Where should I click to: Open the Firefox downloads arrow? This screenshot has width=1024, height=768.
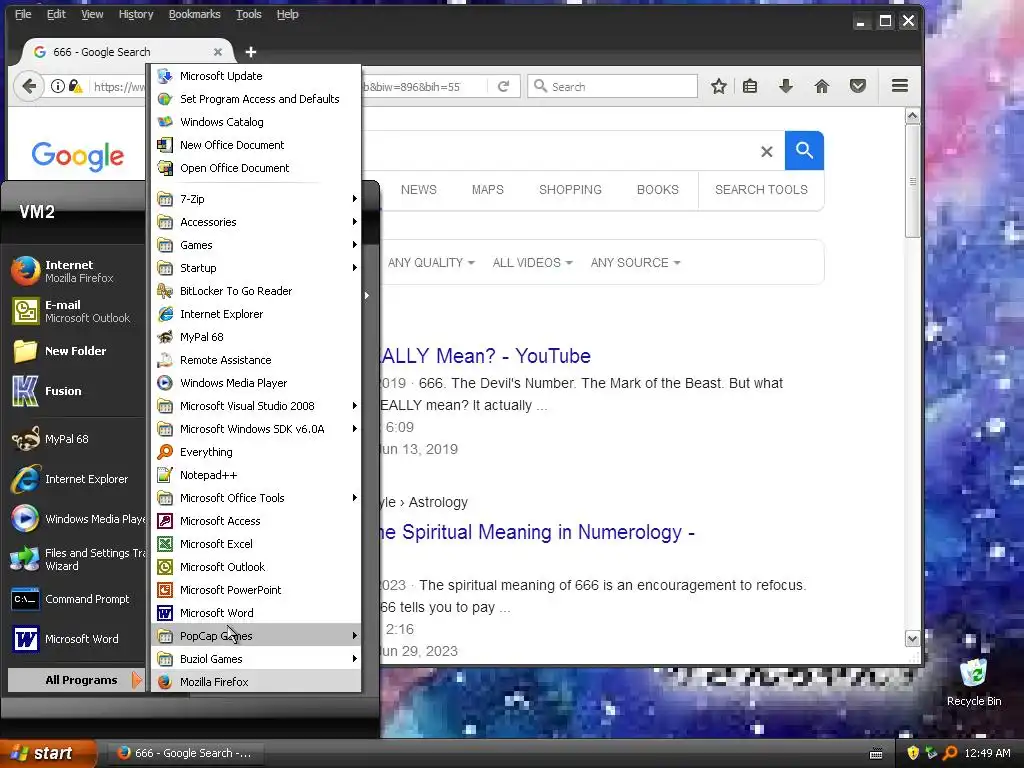point(786,86)
